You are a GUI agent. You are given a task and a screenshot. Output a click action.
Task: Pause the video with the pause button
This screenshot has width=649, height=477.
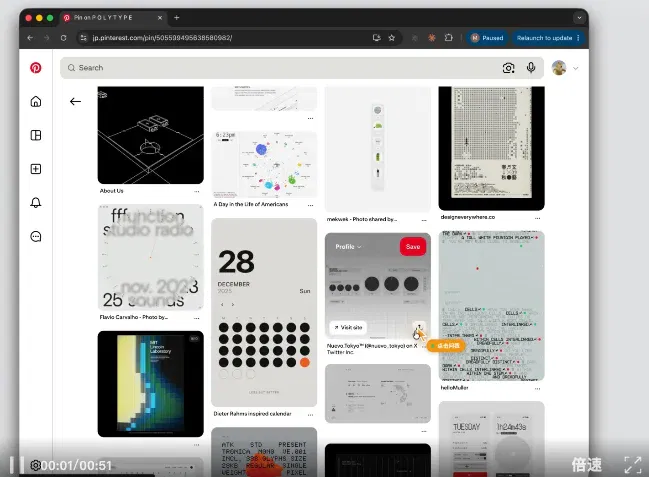pos(17,465)
